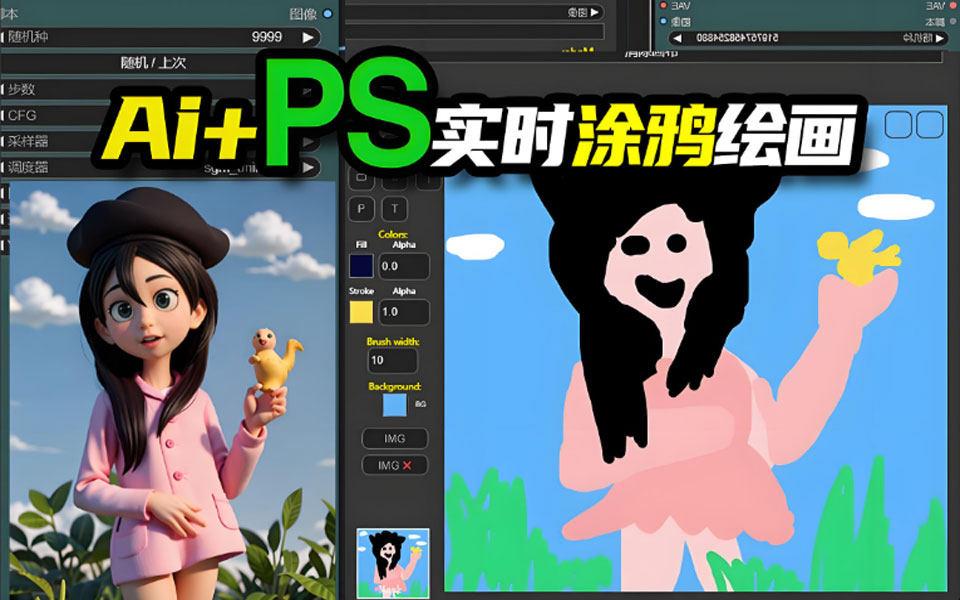Click the IMG button
The width and height of the screenshot is (960, 600).
click(395, 438)
